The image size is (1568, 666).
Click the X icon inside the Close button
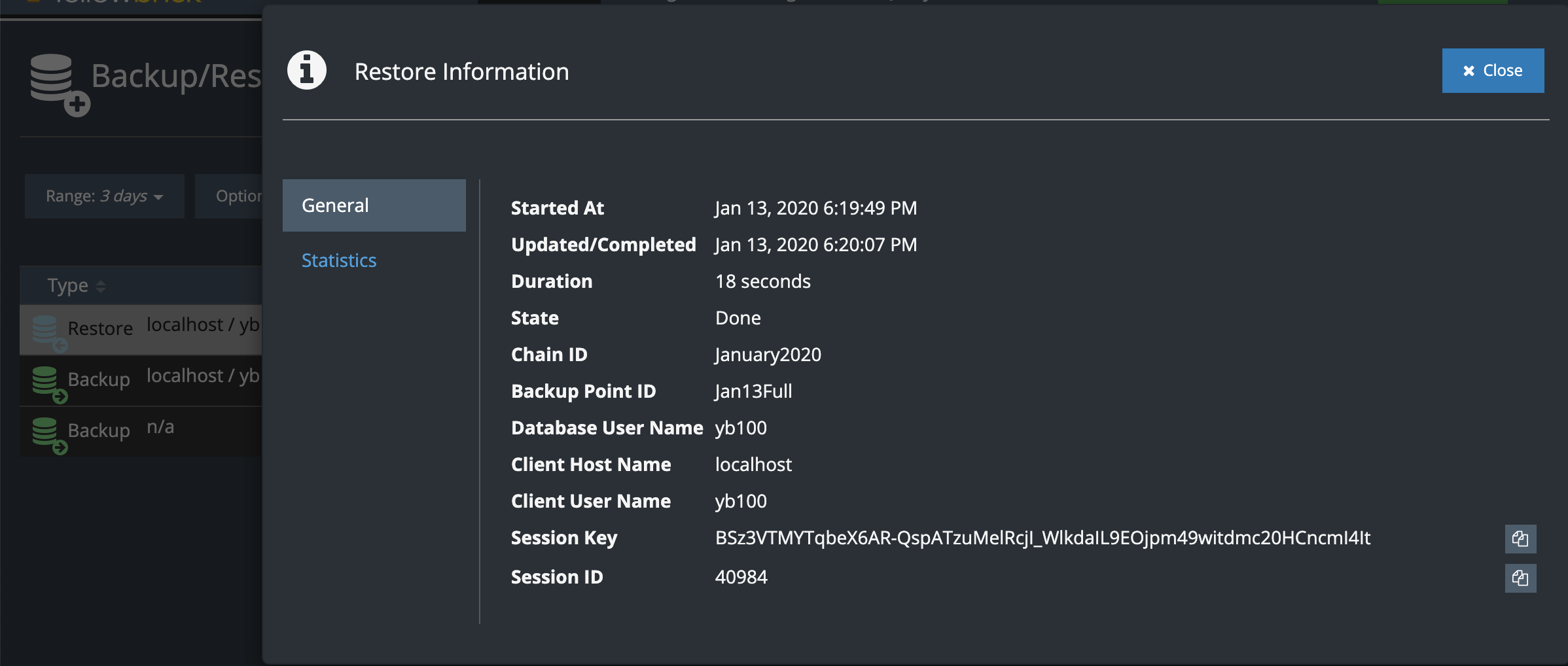[x=1468, y=70]
